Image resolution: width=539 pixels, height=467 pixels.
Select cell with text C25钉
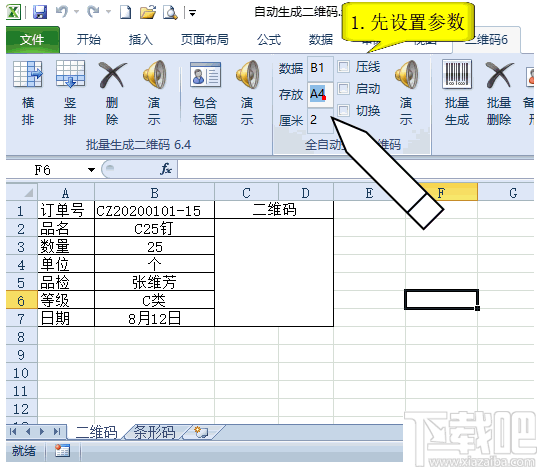click(x=154, y=229)
